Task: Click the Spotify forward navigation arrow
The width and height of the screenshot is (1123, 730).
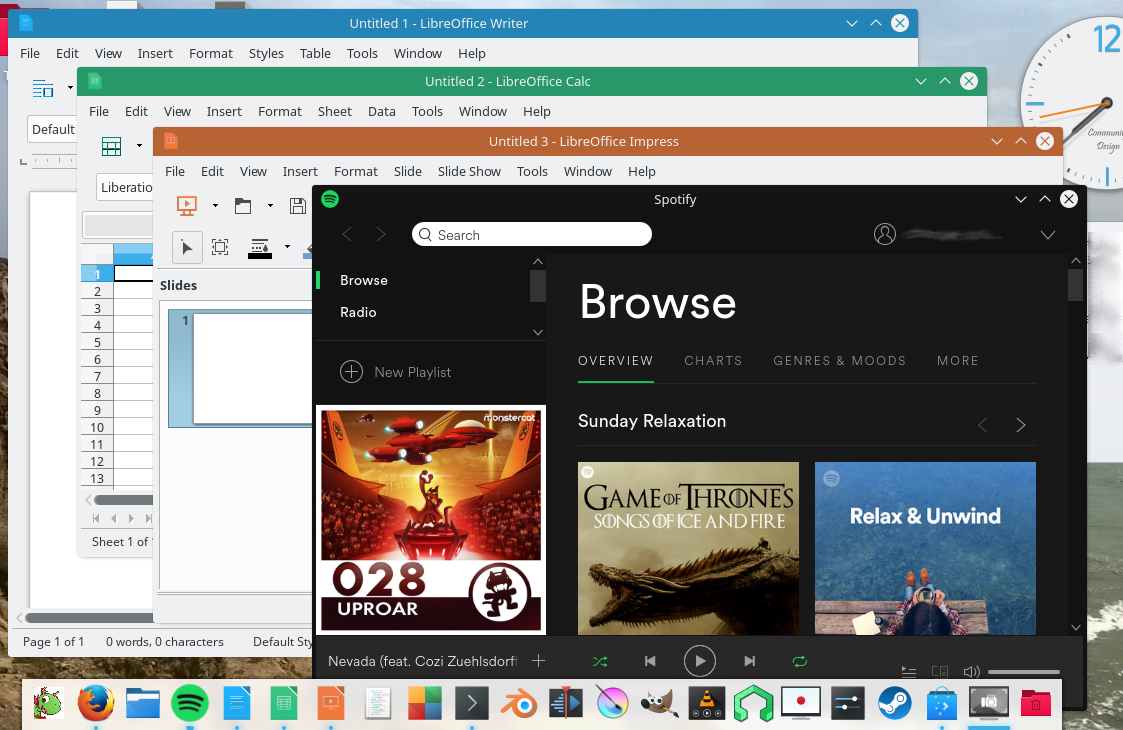Action: coord(380,234)
